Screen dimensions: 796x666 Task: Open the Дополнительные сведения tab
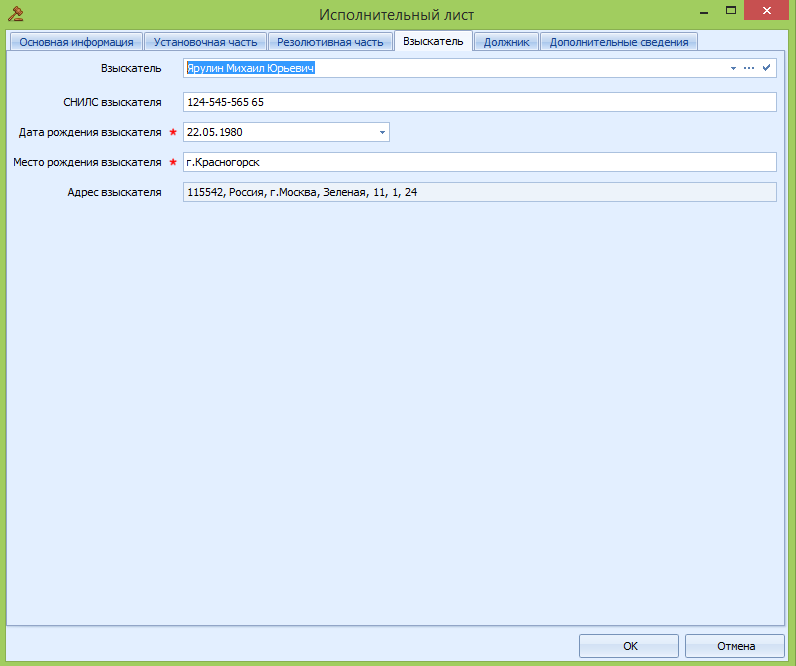coord(619,42)
